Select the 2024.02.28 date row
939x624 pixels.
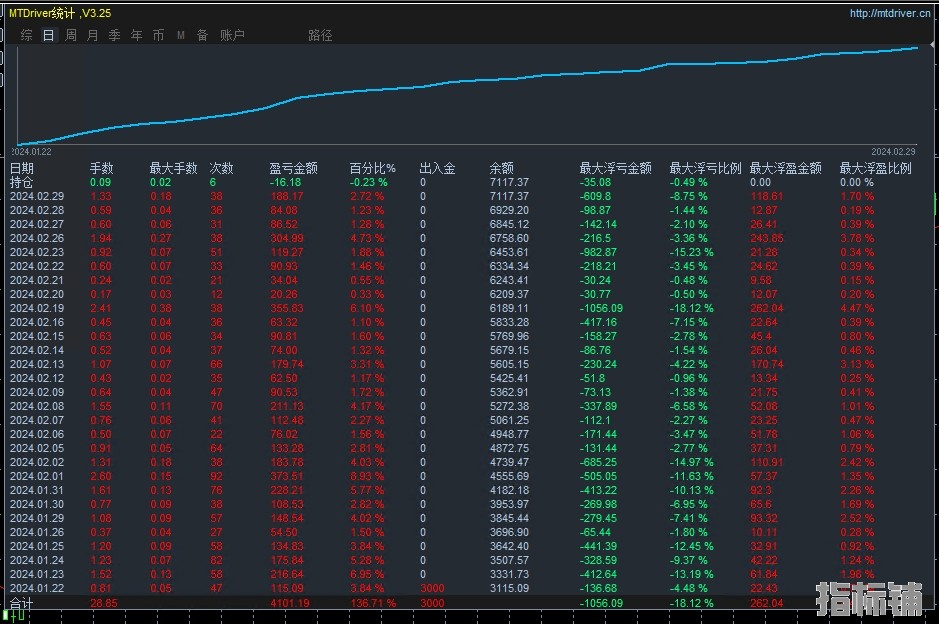coord(37,210)
